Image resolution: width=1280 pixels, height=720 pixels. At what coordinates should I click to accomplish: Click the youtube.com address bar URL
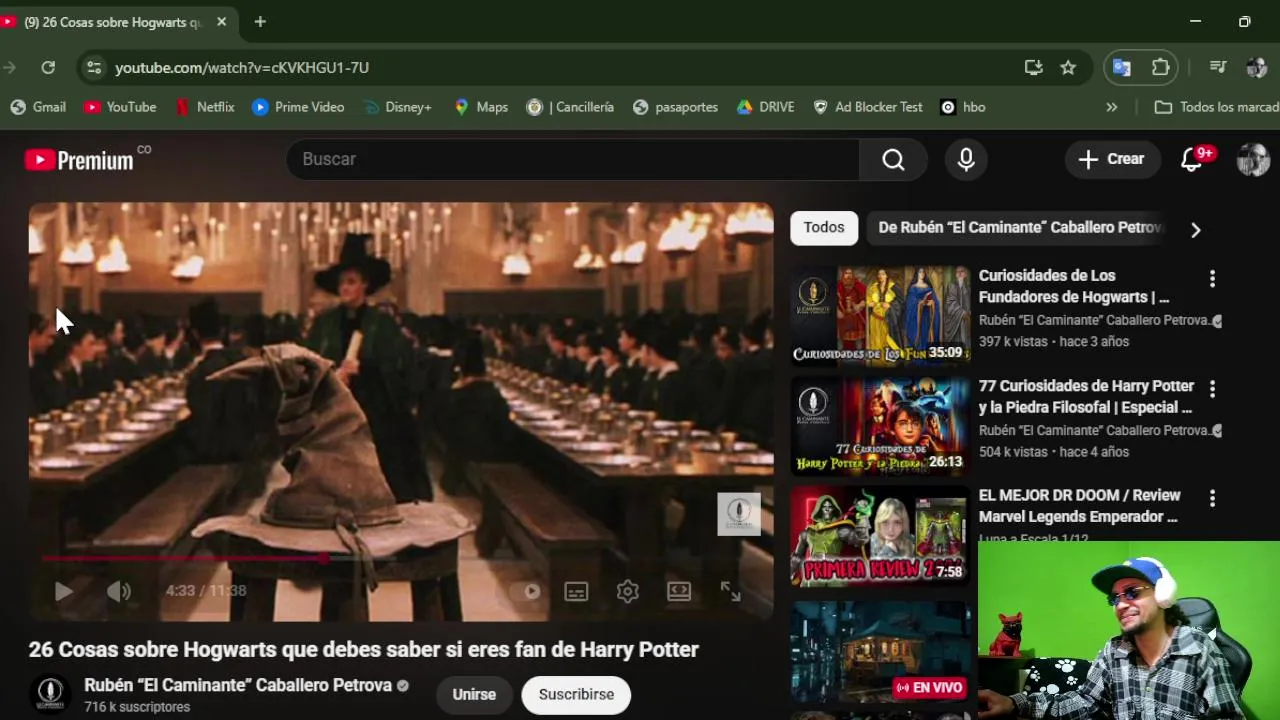tap(242, 67)
